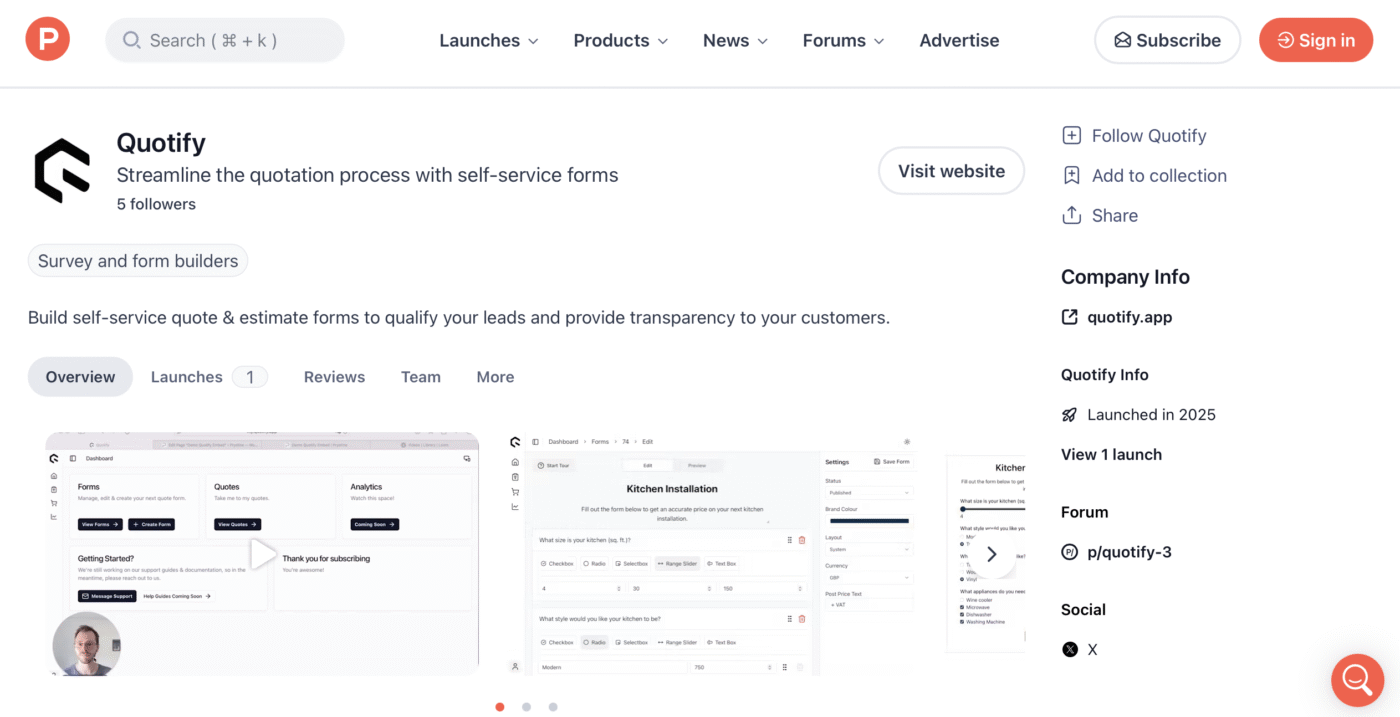Screen dimensions: 1400x717
Task: Select the third carousel dot
Action: pyautogui.click(x=553, y=707)
